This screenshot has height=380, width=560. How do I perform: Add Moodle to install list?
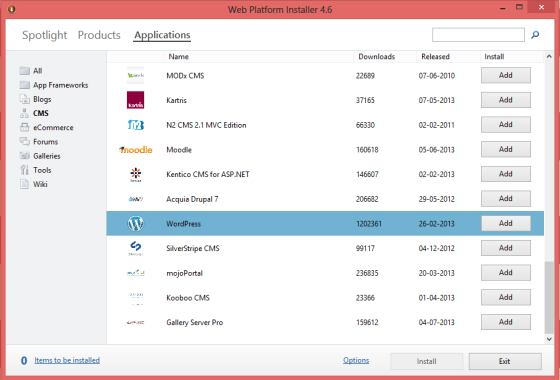pyautogui.click(x=506, y=149)
